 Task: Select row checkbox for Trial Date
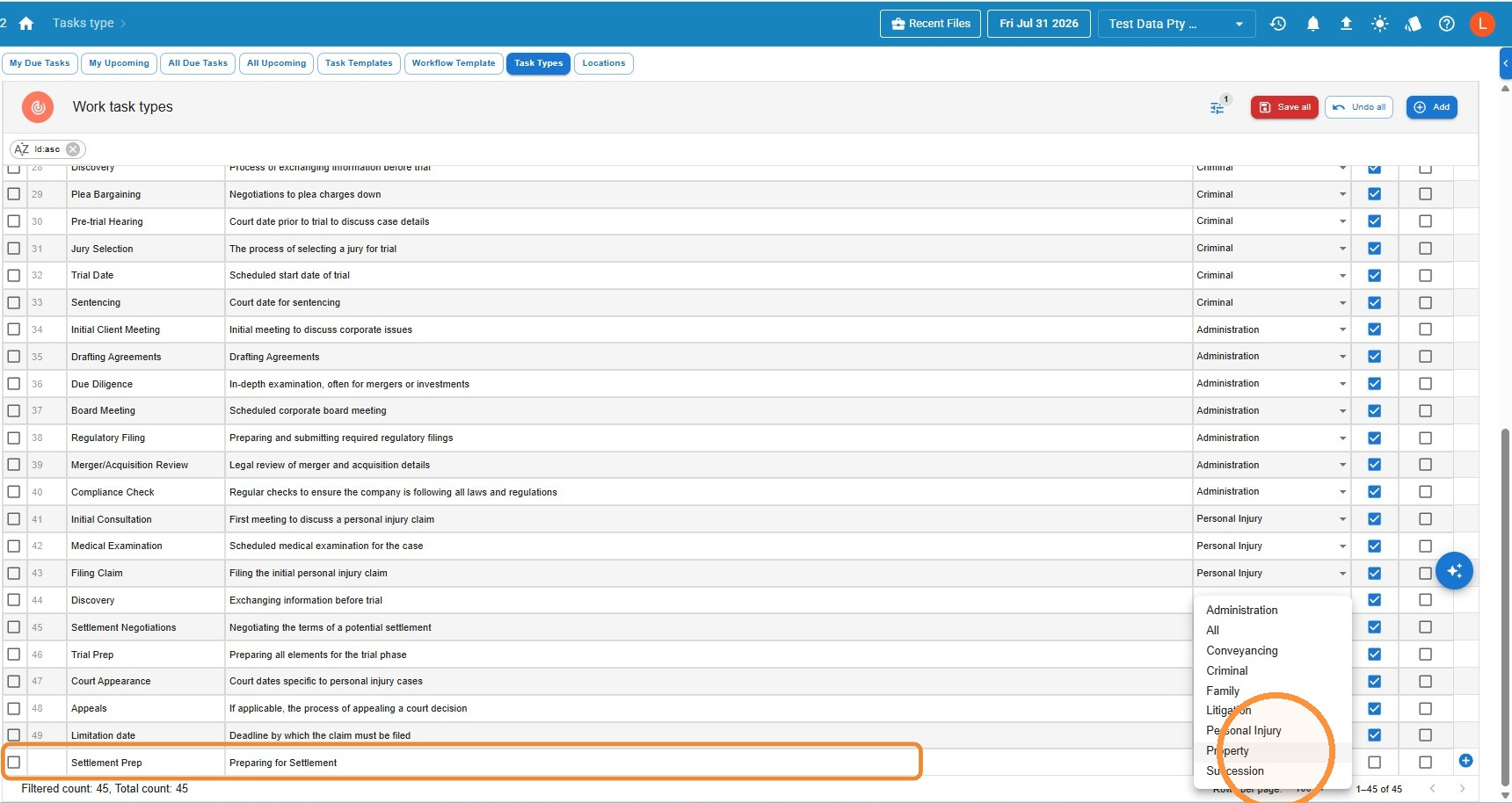14,275
